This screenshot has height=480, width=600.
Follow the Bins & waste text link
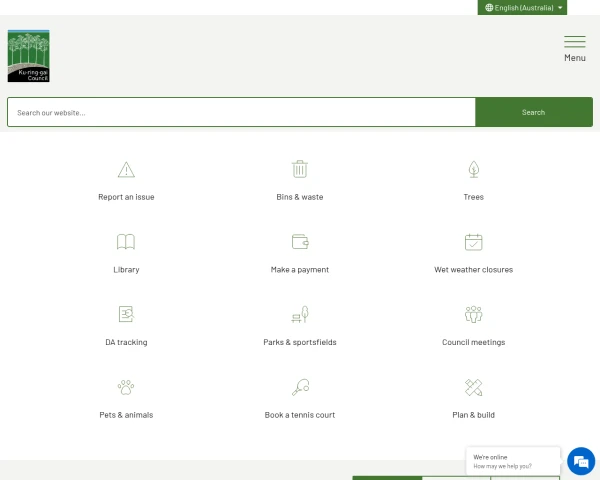point(300,197)
